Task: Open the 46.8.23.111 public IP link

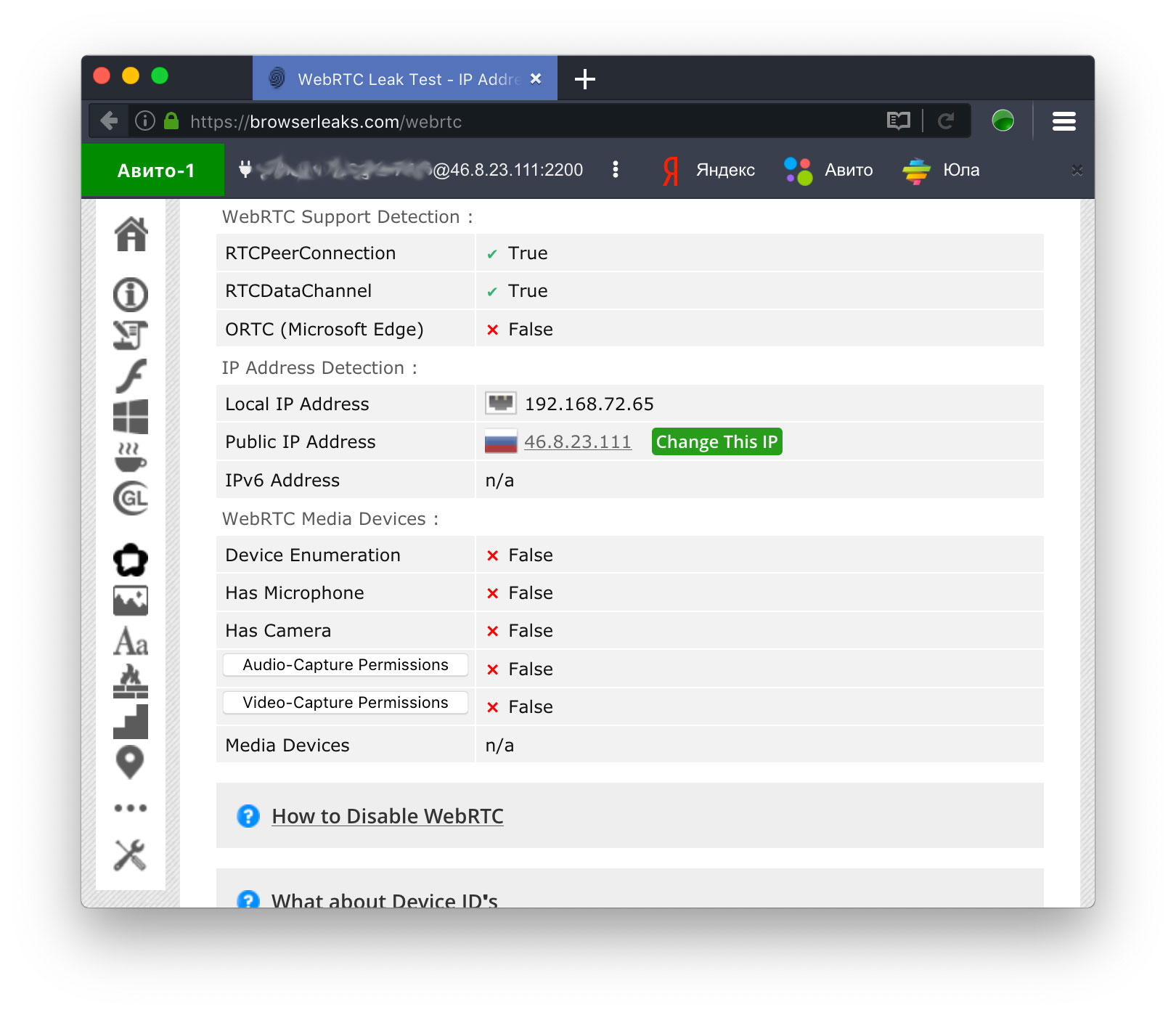Action: coord(578,441)
